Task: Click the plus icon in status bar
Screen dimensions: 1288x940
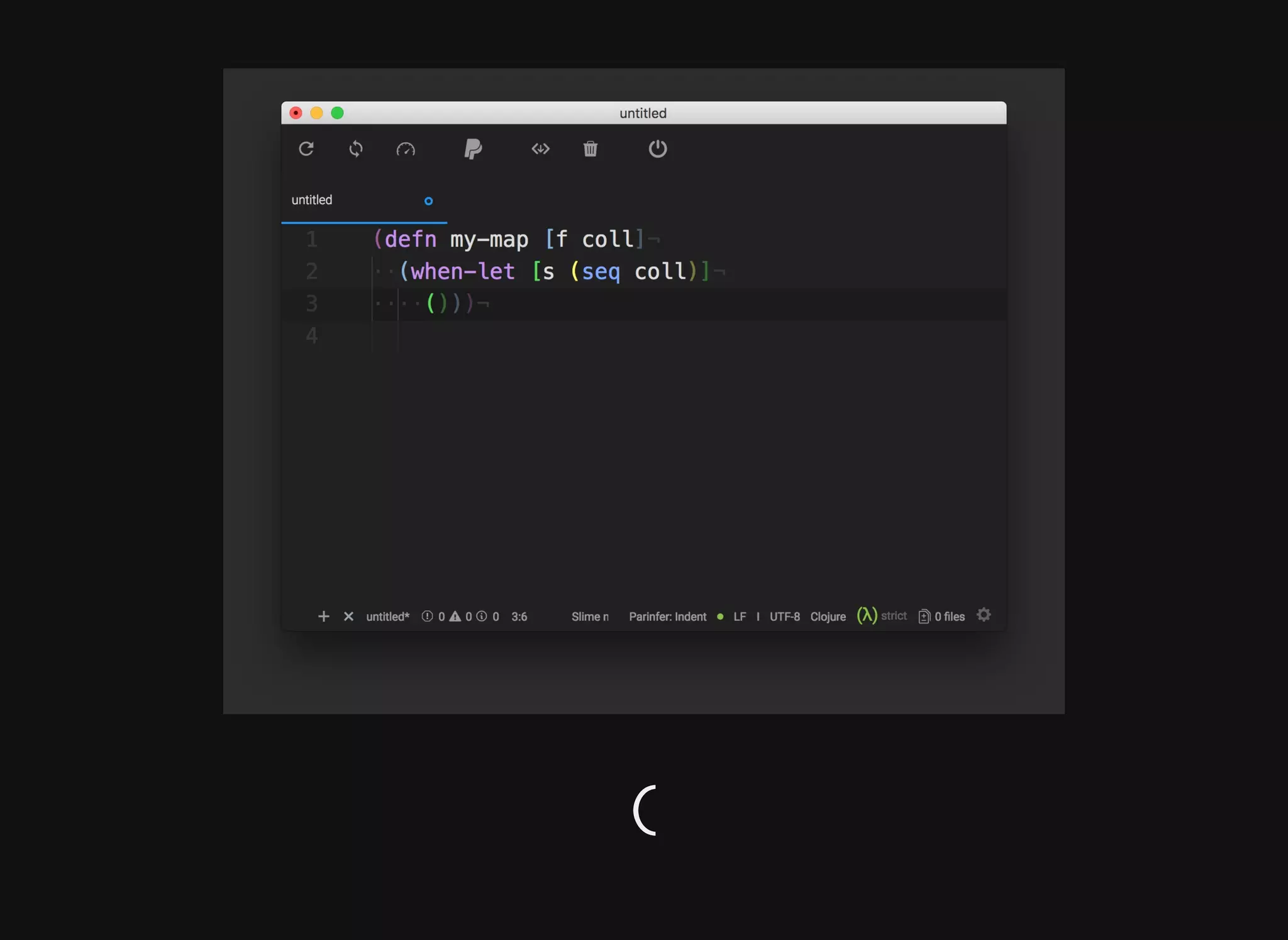Action: (x=323, y=617)
